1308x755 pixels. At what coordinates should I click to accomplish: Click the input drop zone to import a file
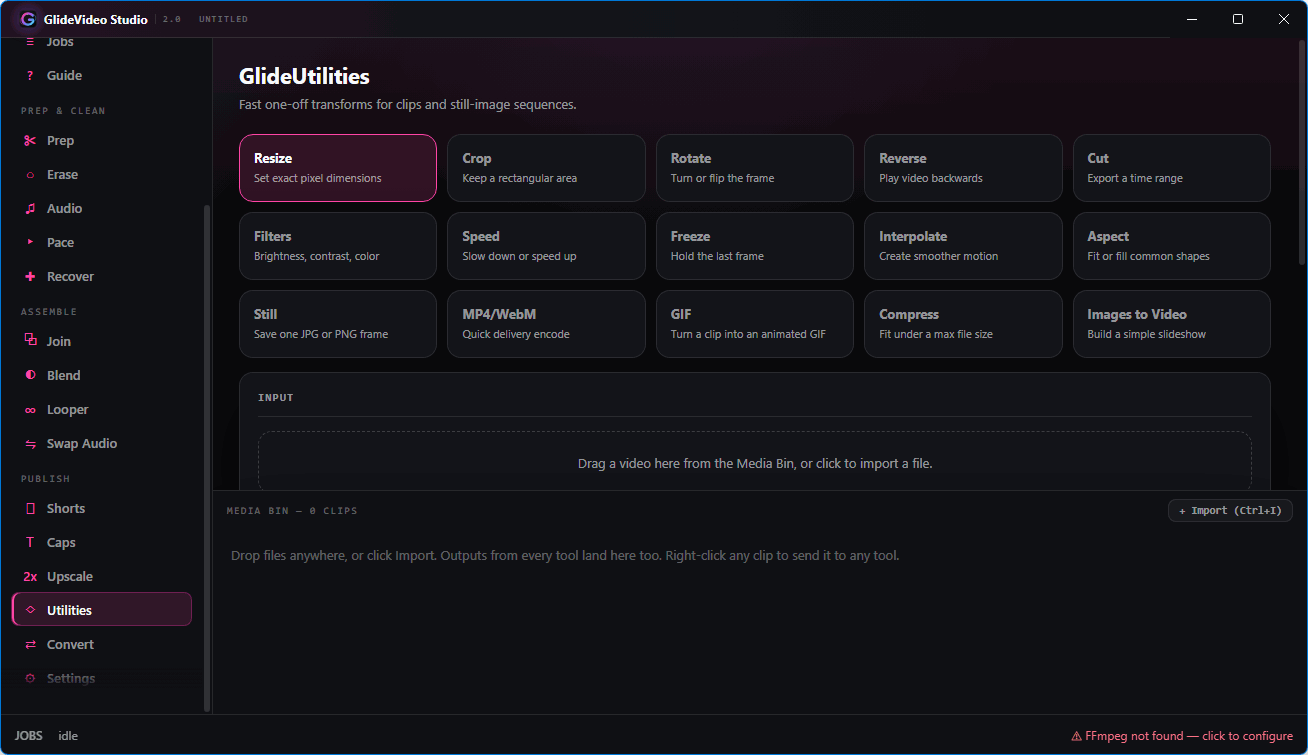tap(755, 461)
